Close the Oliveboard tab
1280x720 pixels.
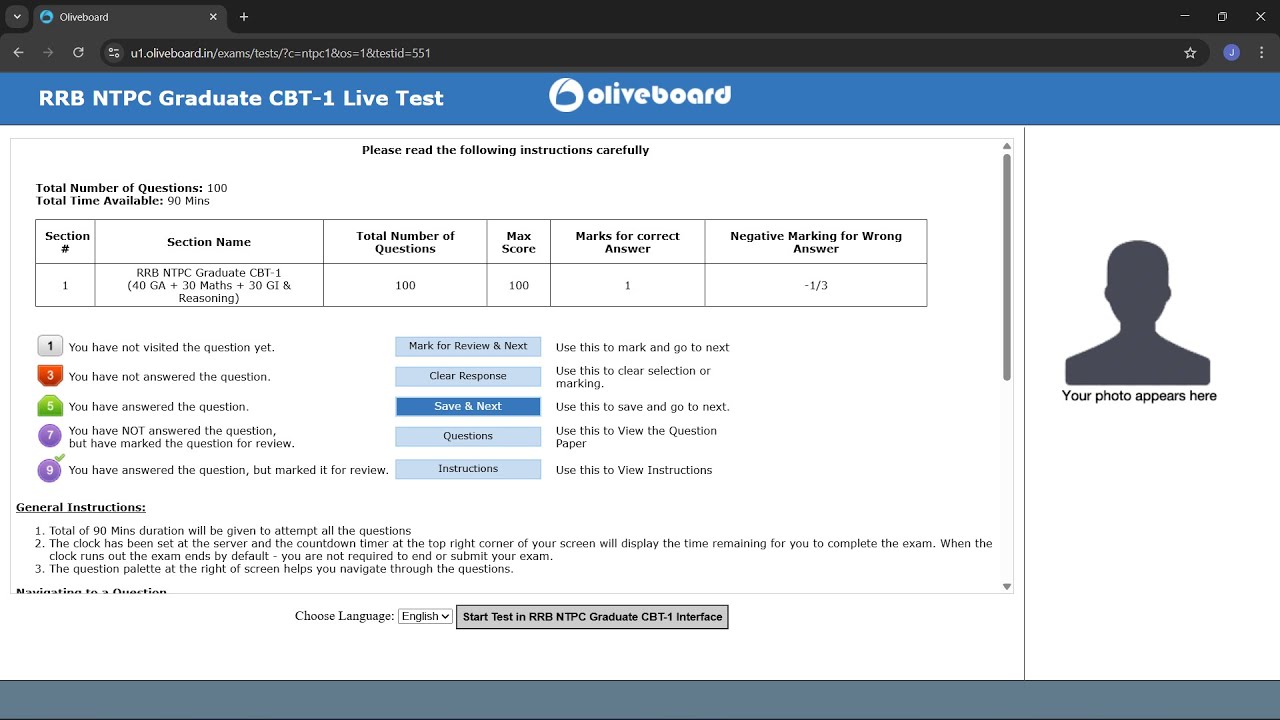(213, 17)
